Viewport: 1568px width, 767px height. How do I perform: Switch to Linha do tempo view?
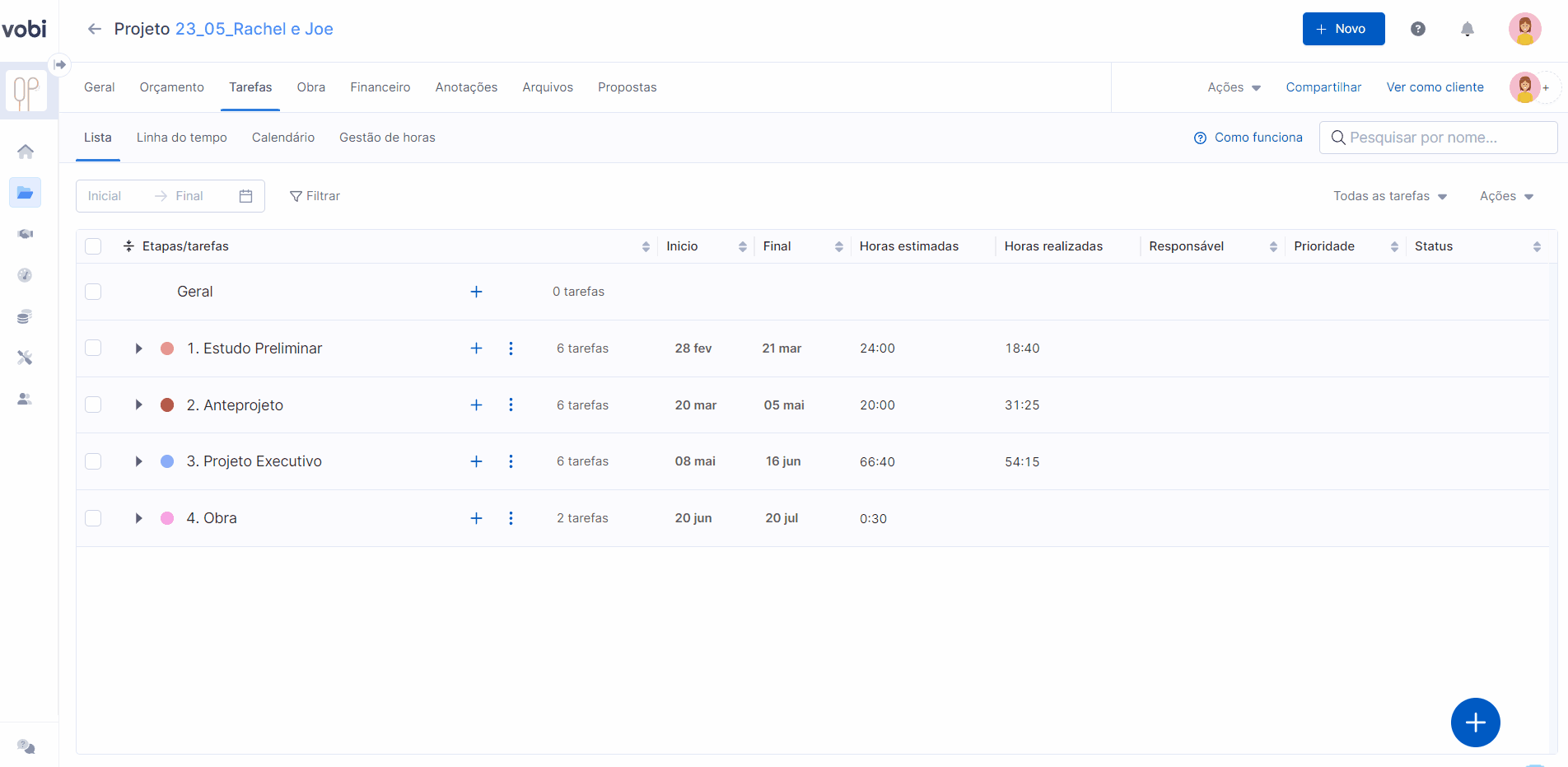(181, 138)
